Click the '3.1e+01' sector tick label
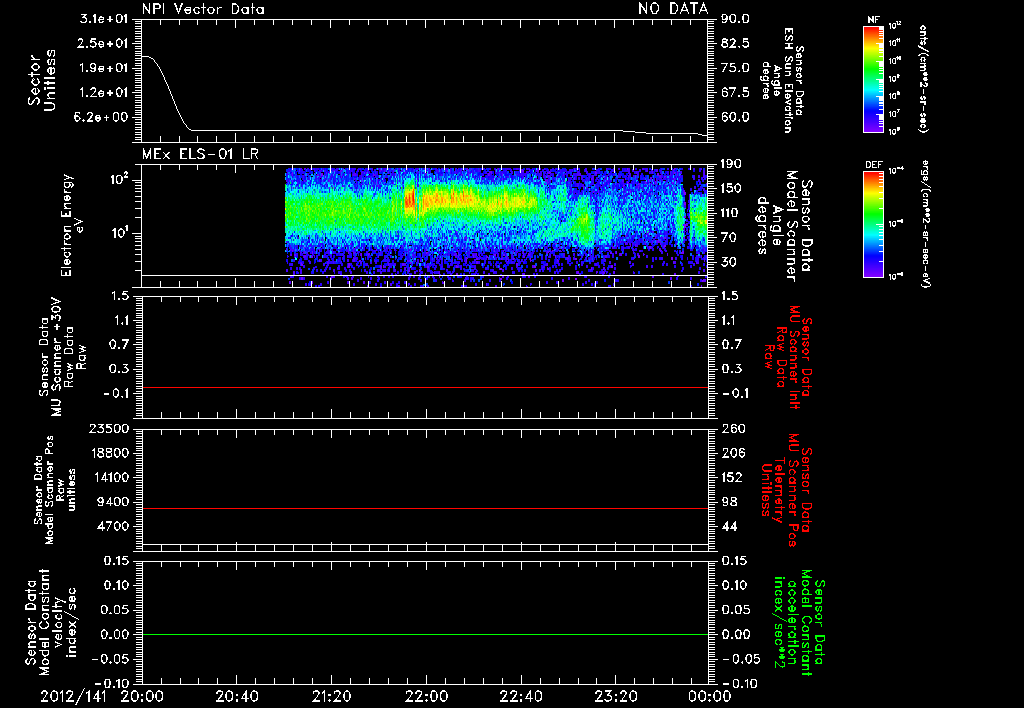This screenshot has height=708, width=1024. click(x=104, y=19)
